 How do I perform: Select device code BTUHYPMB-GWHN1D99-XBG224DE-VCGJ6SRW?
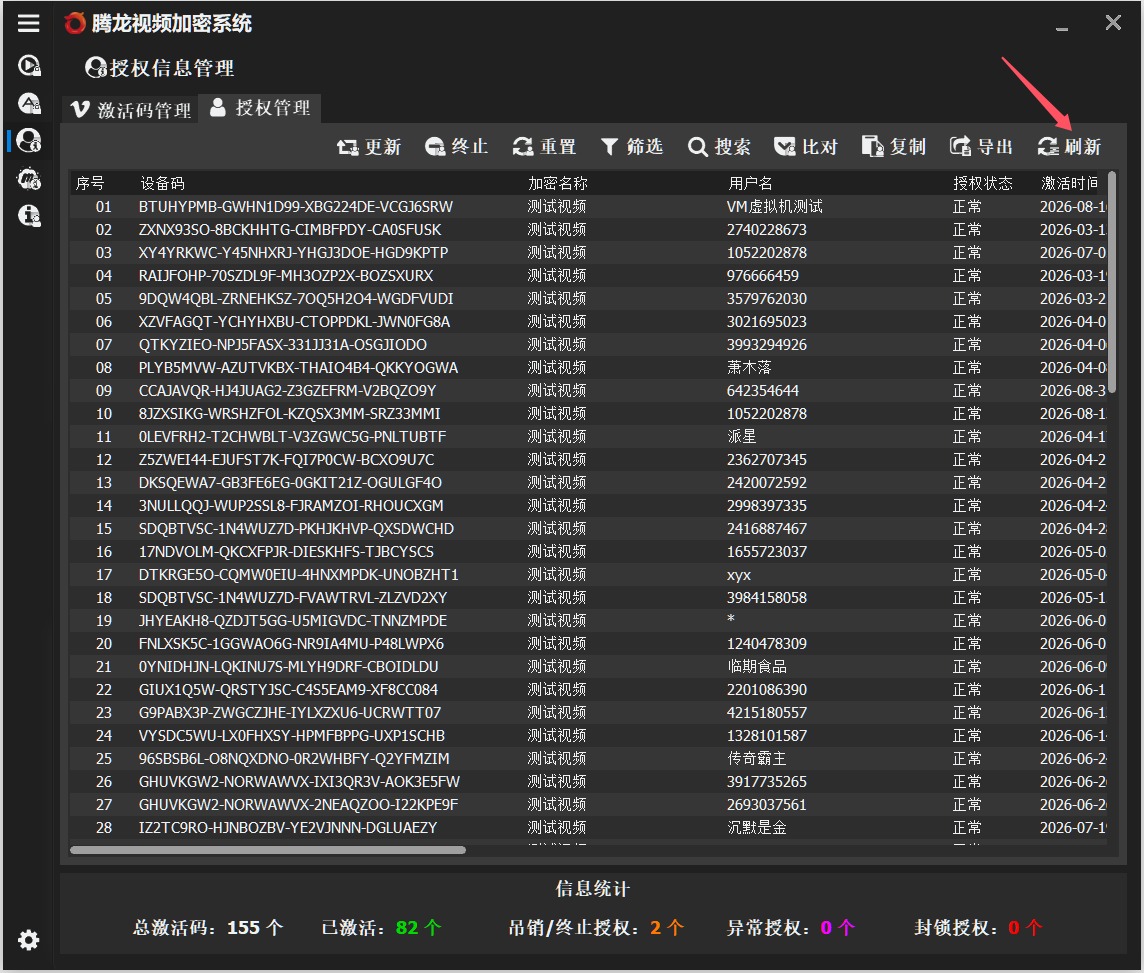tap(295, 207)
